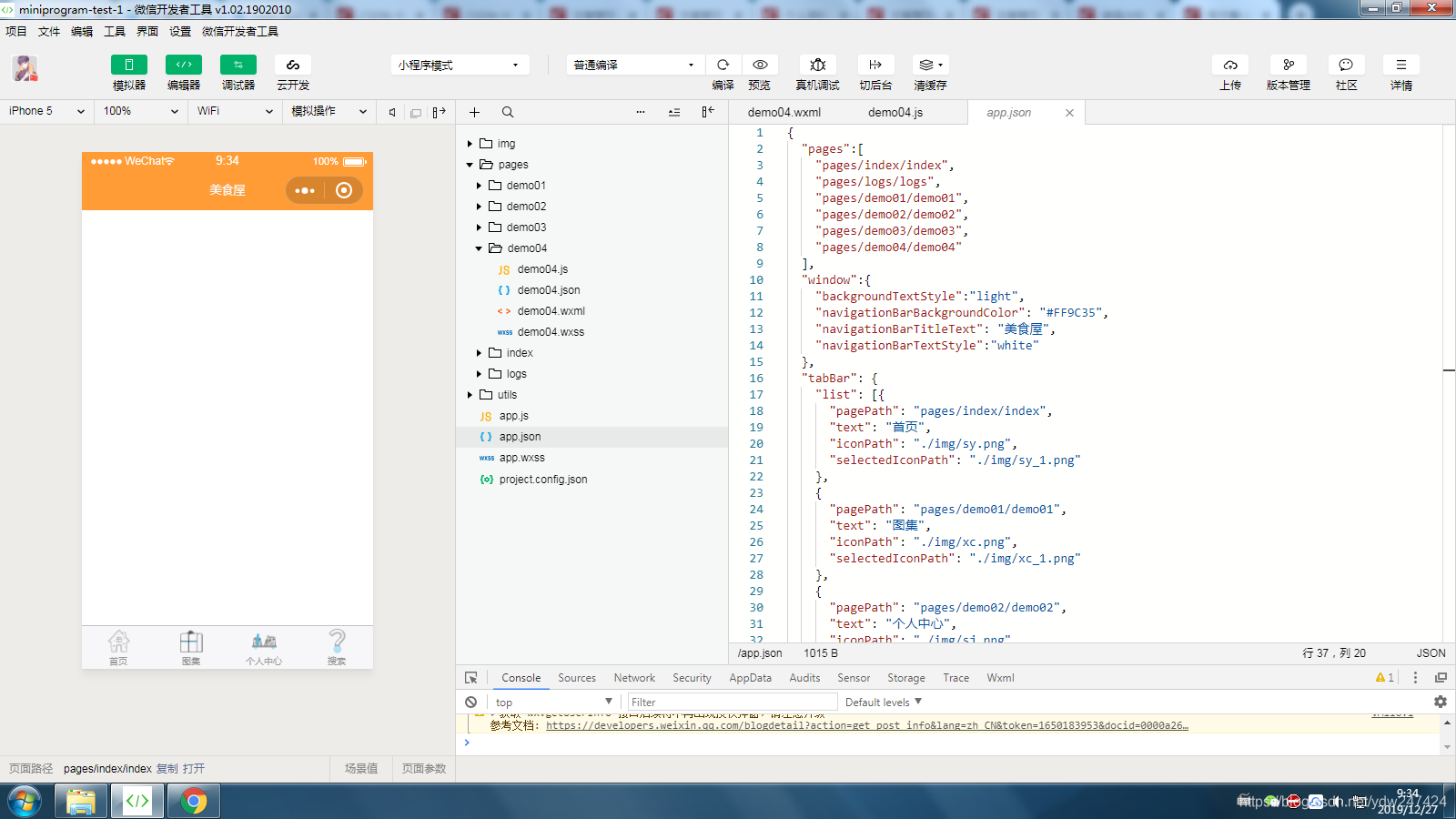Open app.wxss file in tree

521,458
